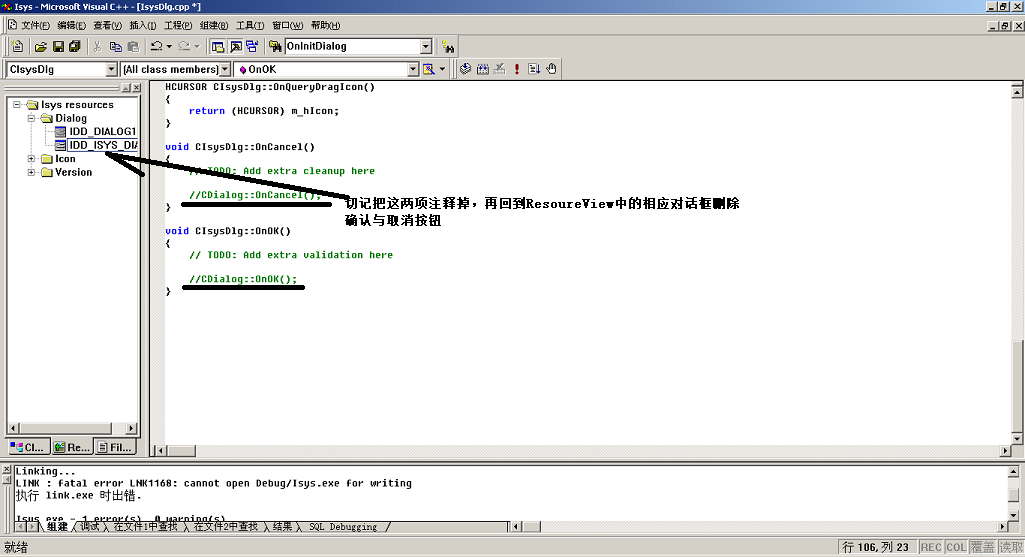Click the Compile icon in build toolbar
The height and width of the screenshot is (557, 1025).
click(x=465, y=69)
